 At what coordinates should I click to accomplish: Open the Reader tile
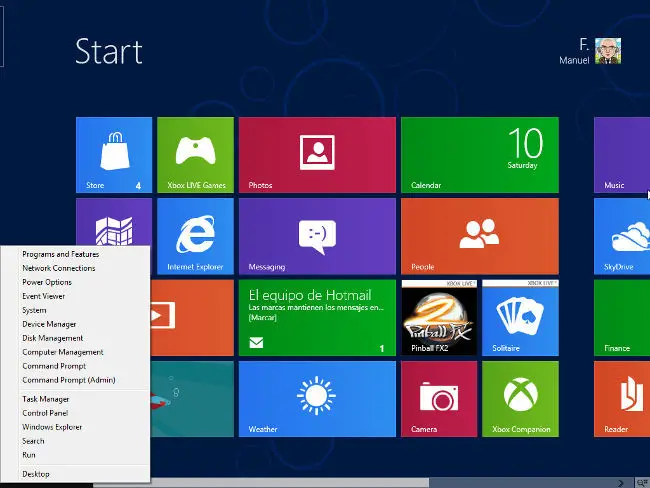point(622,399)
